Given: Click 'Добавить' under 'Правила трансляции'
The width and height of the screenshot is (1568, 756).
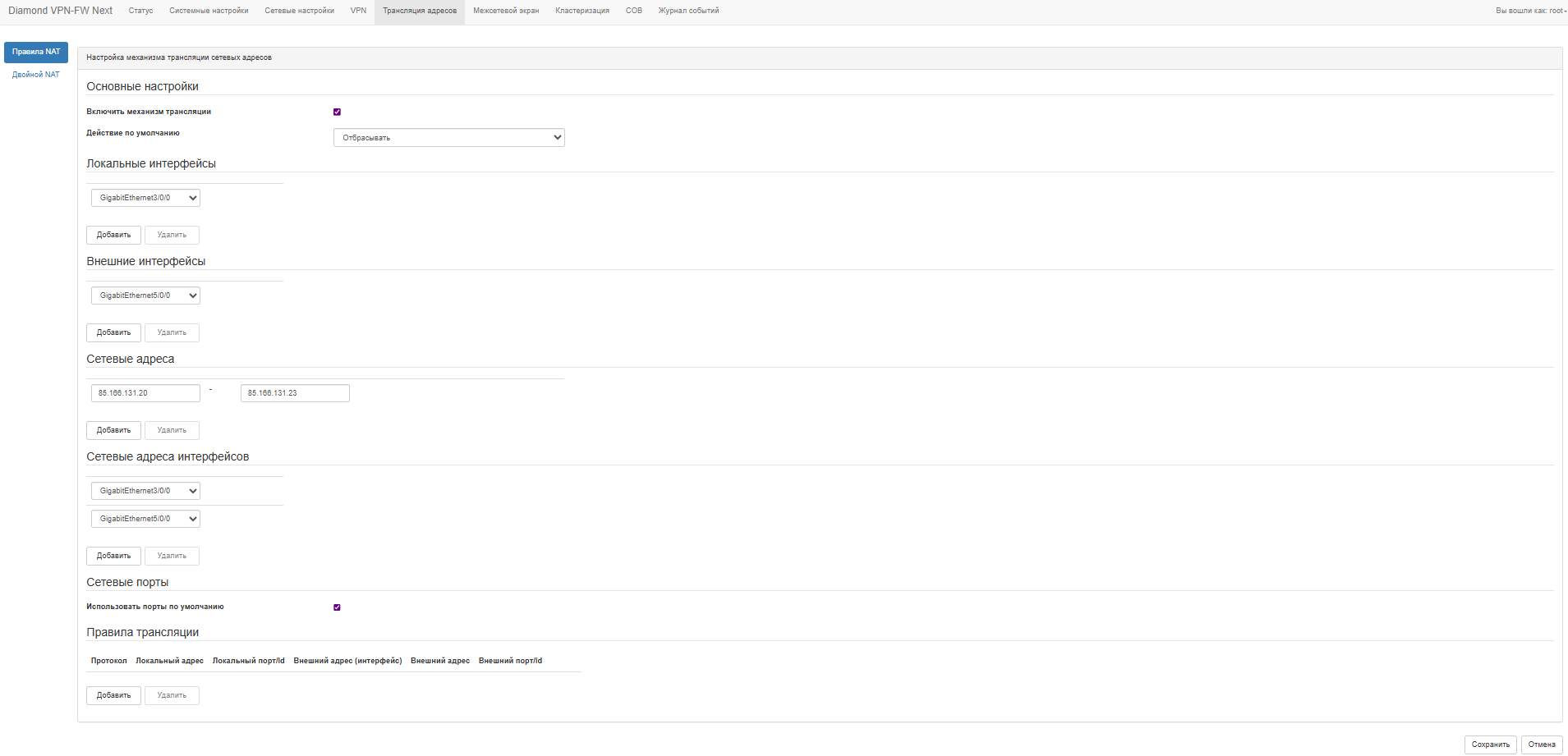Looking at the screenshot, I should click(113, 695).
